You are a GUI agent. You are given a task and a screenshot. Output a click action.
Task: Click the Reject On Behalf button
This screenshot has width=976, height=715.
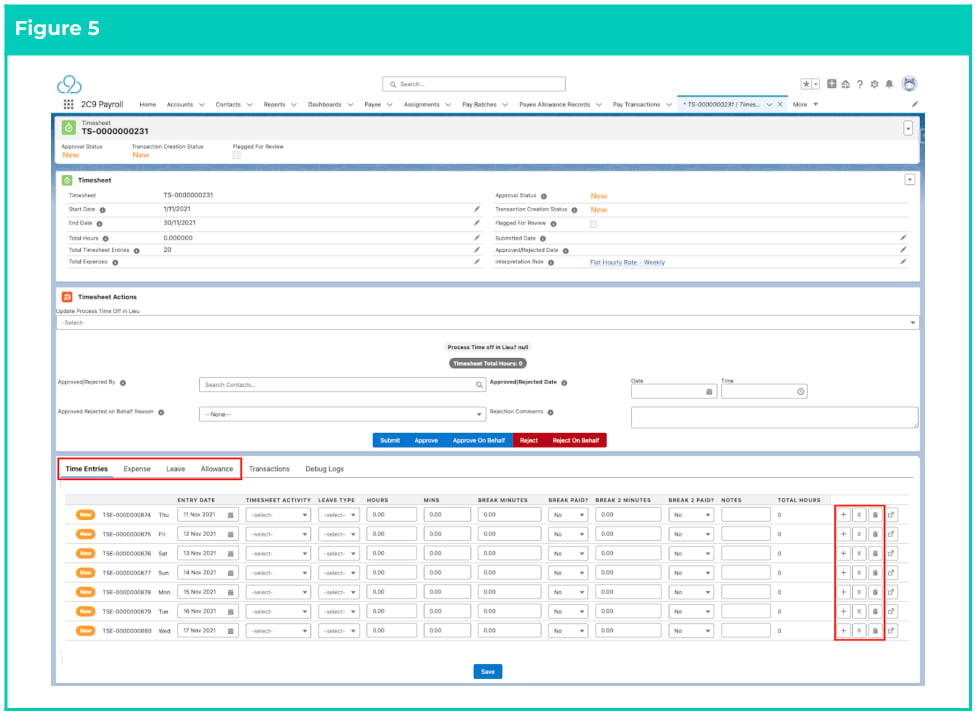click(576, 440)
